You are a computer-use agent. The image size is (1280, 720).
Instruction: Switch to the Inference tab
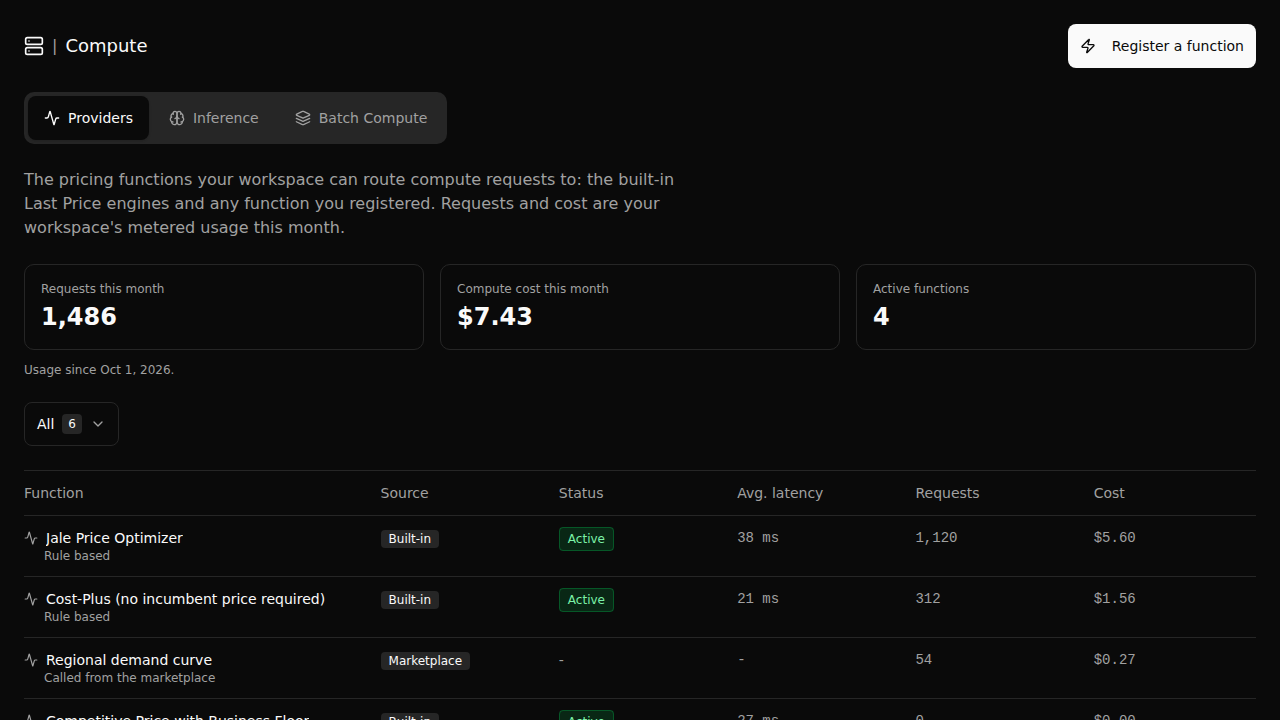(213, 118)
